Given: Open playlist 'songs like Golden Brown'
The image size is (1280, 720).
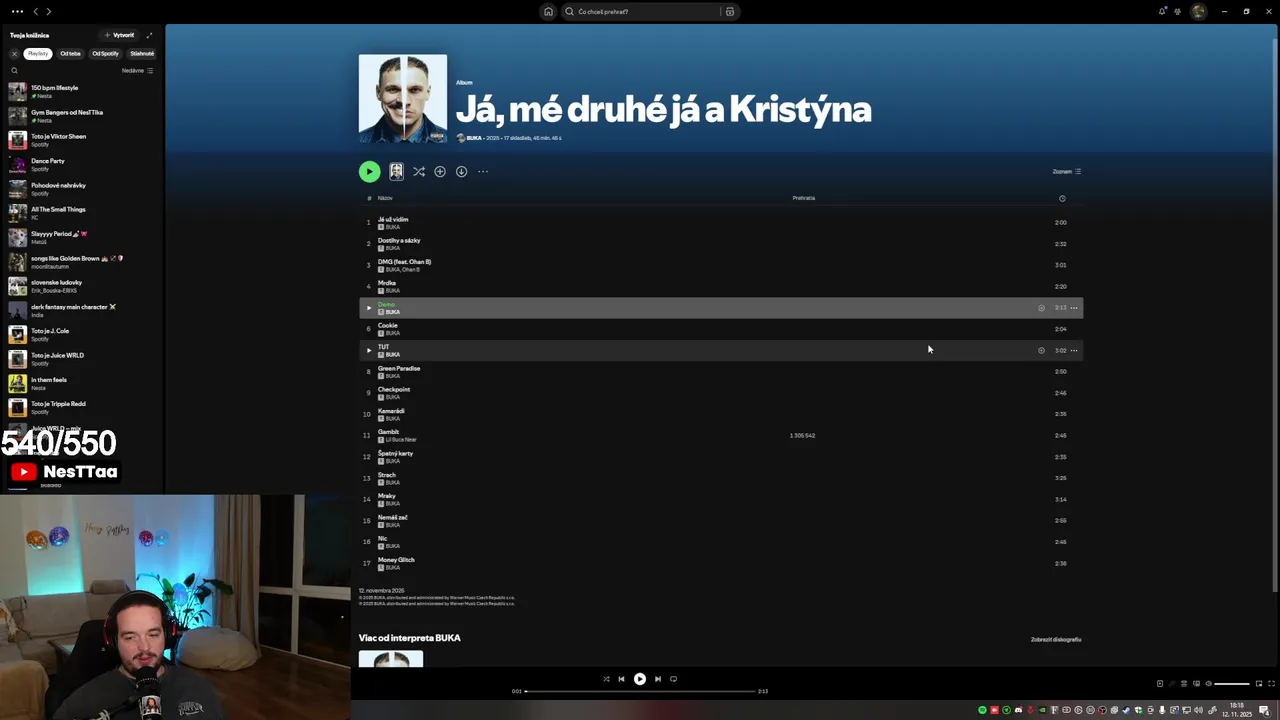Looking at the screenshot, I should (x=82, y=262).
